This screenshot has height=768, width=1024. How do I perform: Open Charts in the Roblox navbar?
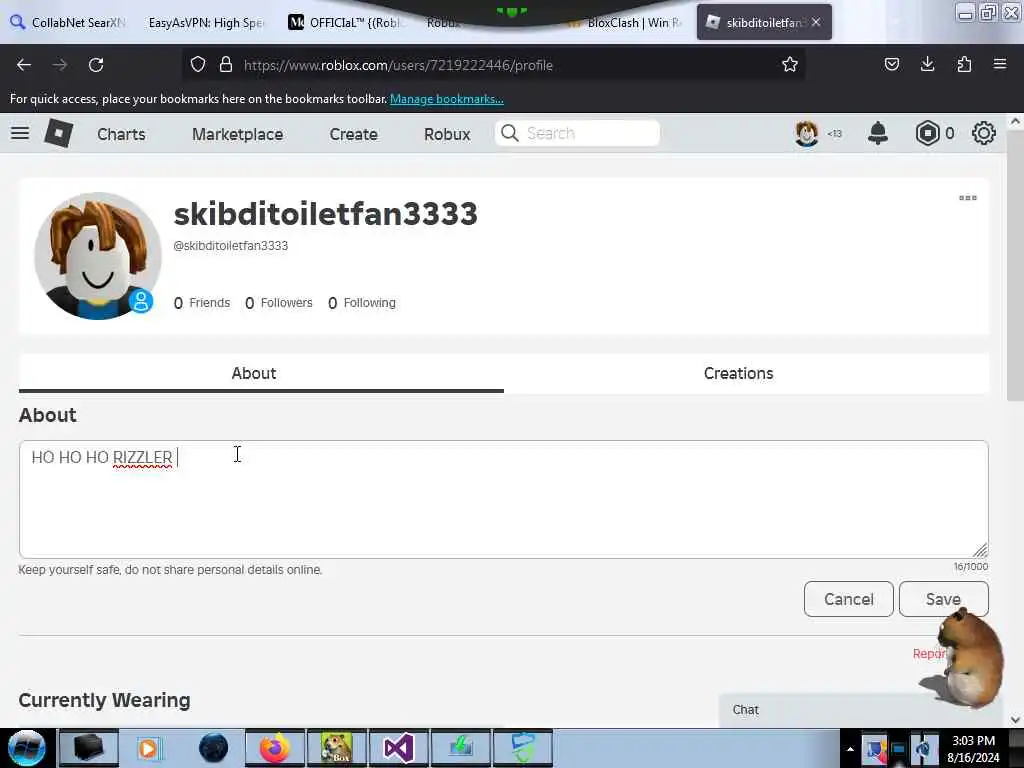121,134
